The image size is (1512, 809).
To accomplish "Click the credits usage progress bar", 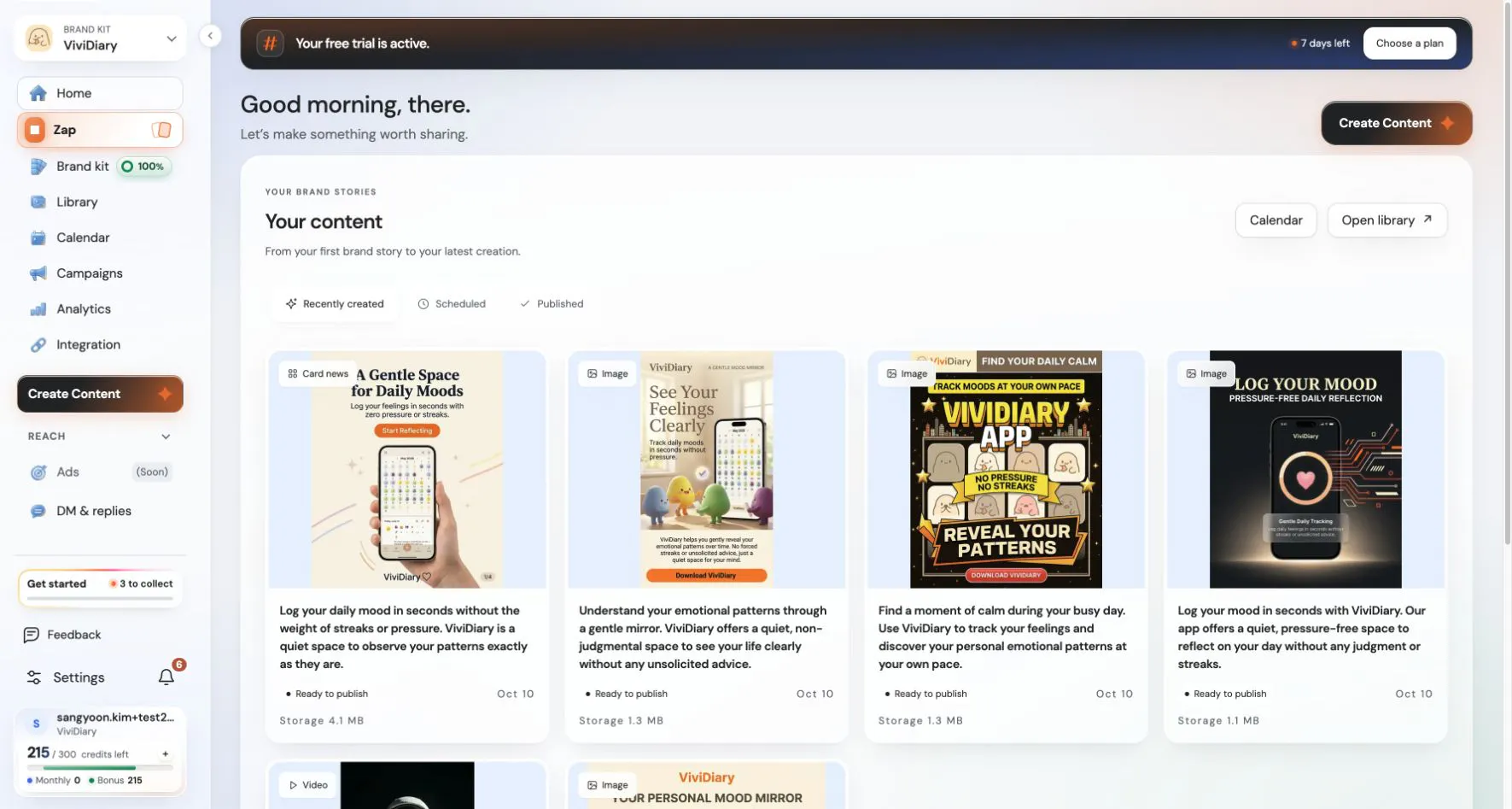I will coord(100,768).
